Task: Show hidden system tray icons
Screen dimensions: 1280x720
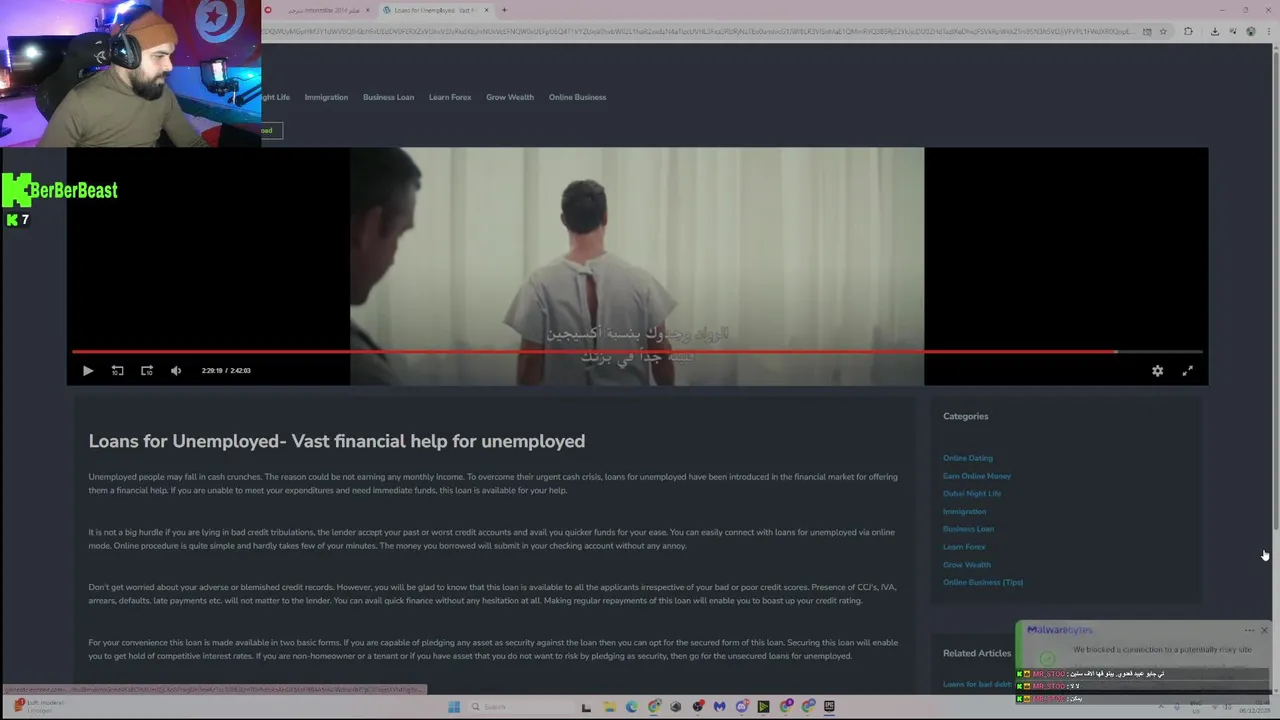Action: point(1161,707)
